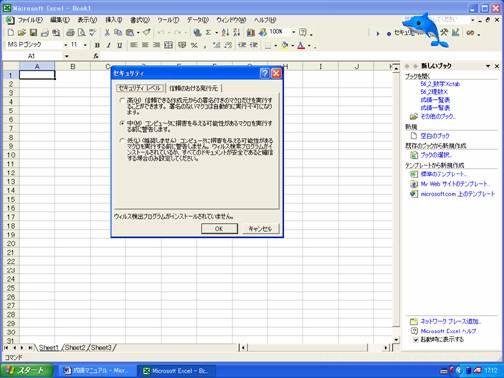Open the 編集 (Edit) menu
This screenshot has height=378, width=504.
(x=60, y=20)
